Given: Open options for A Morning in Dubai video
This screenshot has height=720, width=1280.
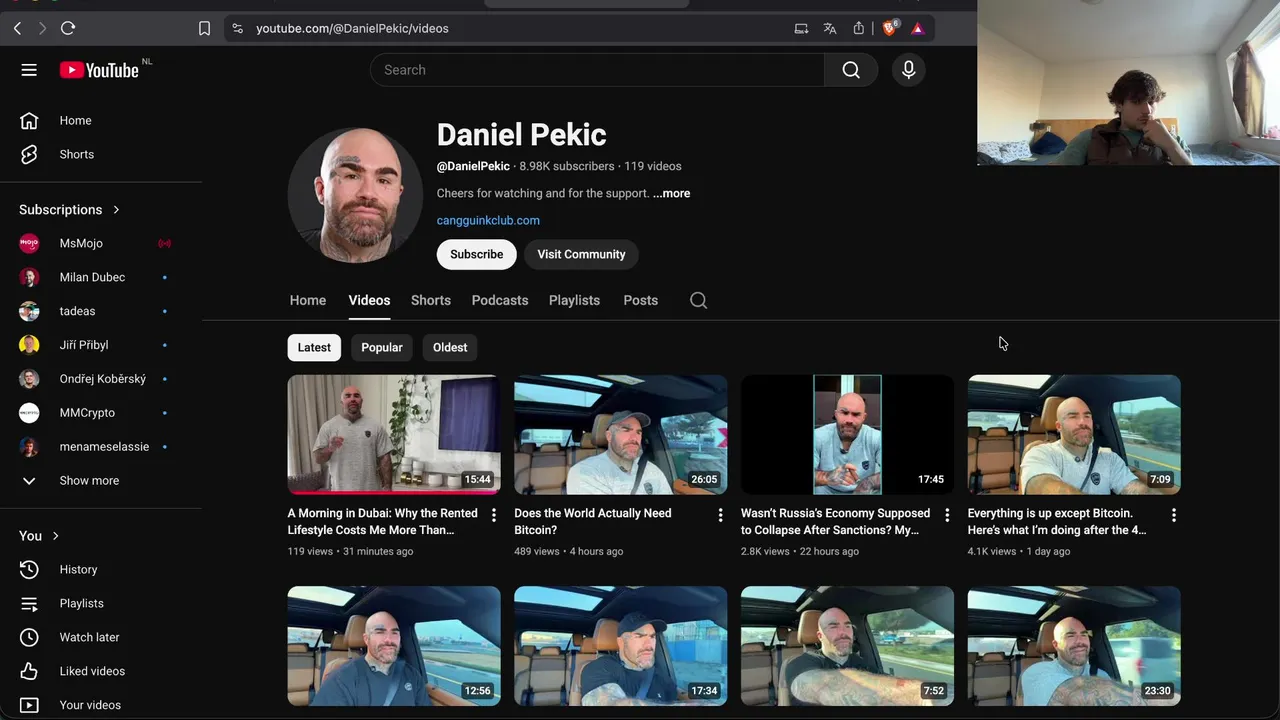Looking at the screenshot, I should [493, 515].
